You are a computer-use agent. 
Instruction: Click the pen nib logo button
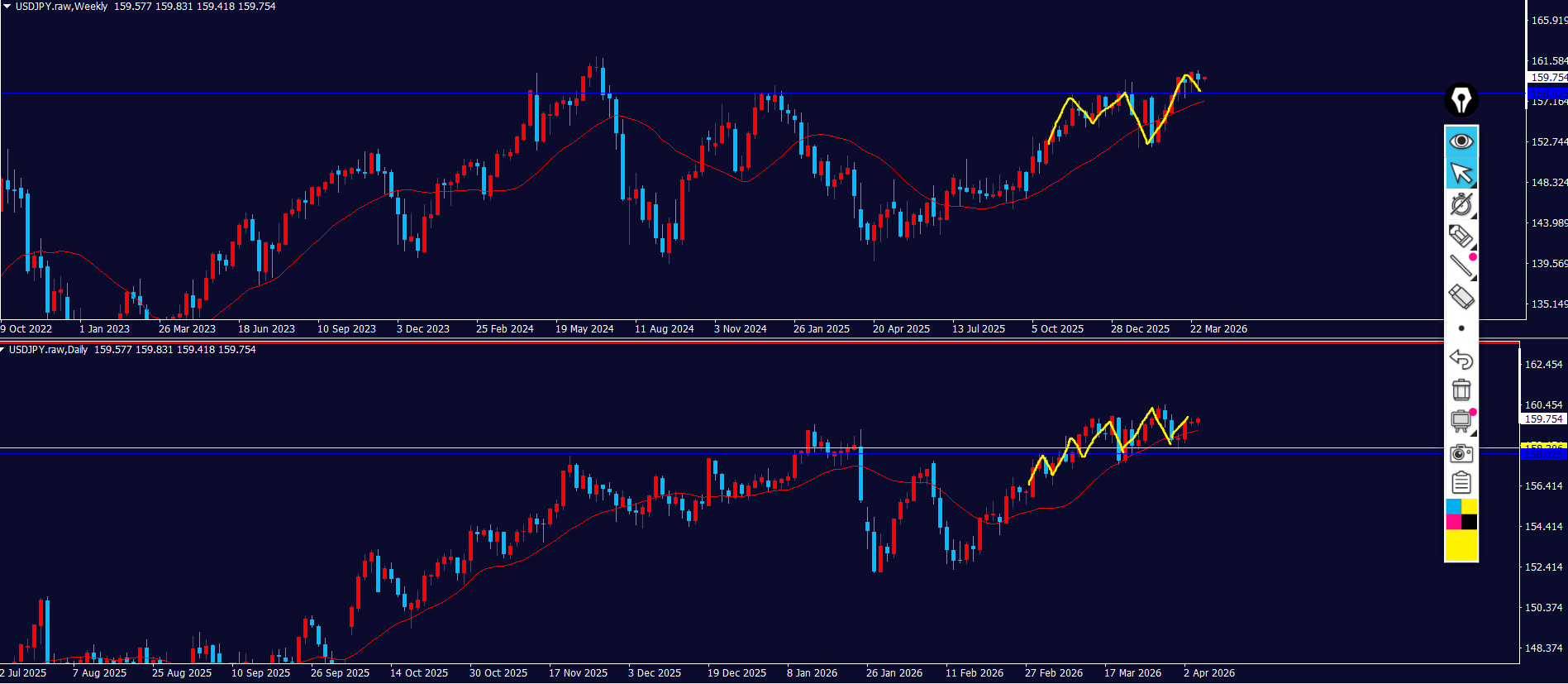tap(1461, 100)
